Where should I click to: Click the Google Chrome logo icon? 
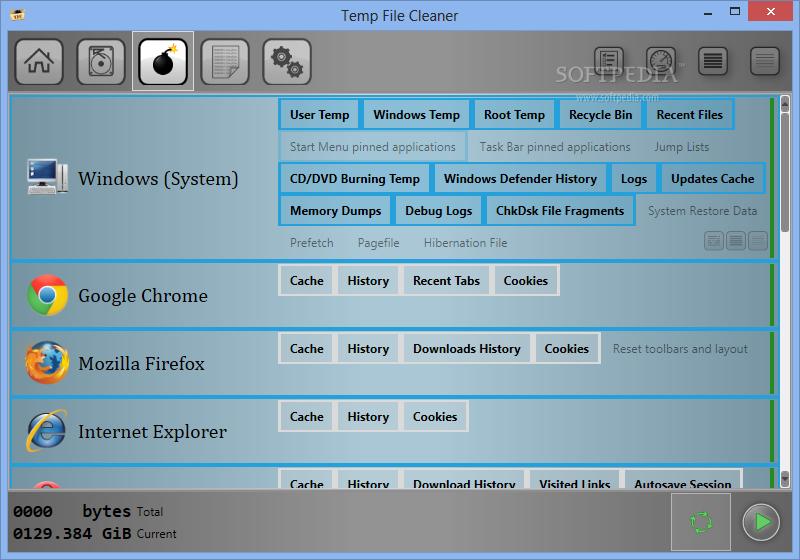47,295
